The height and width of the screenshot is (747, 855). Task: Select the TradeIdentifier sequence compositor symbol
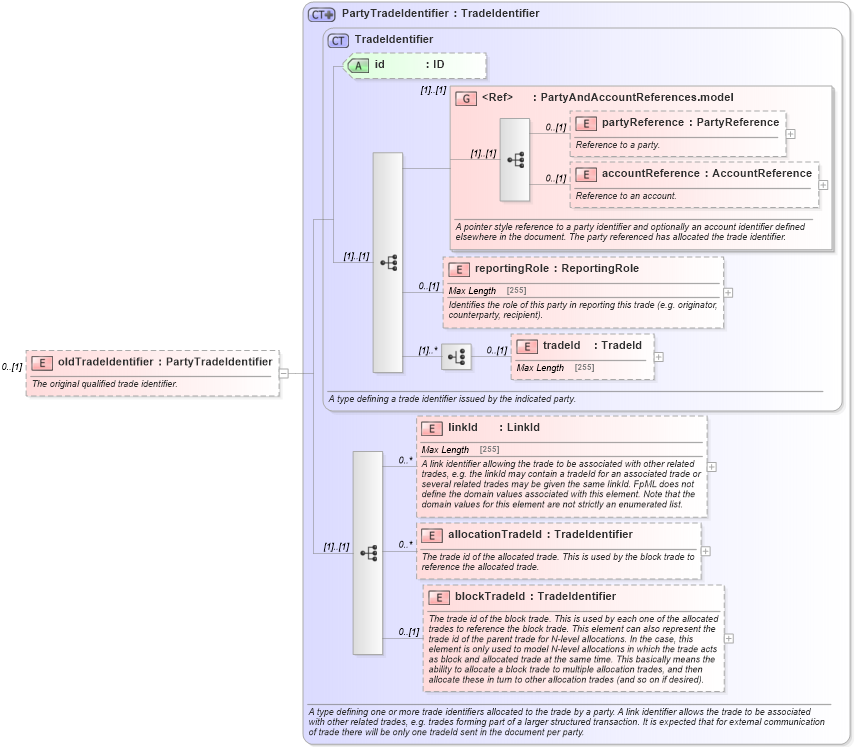(x=388, y=263)
